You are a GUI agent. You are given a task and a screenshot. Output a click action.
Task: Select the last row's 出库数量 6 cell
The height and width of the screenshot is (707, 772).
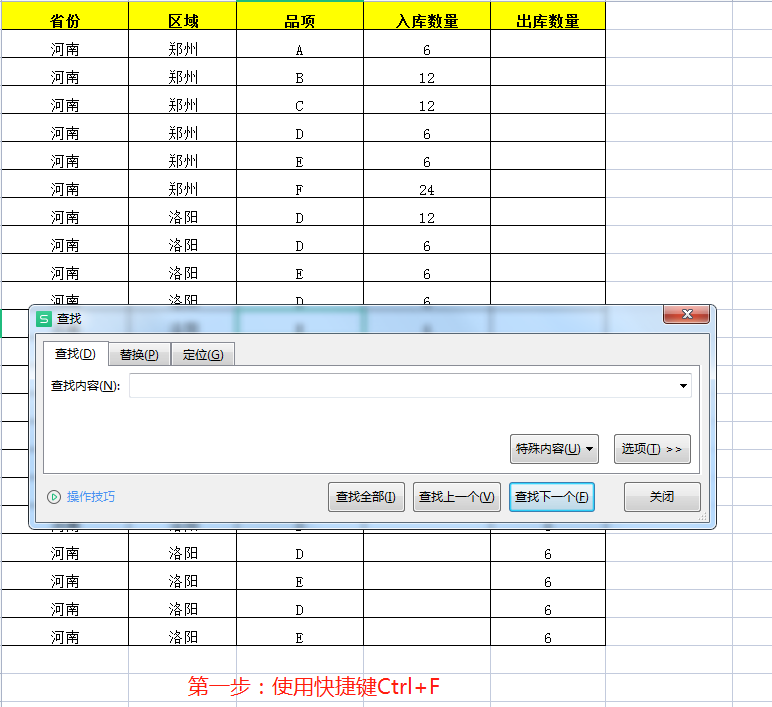click(548, 632)
